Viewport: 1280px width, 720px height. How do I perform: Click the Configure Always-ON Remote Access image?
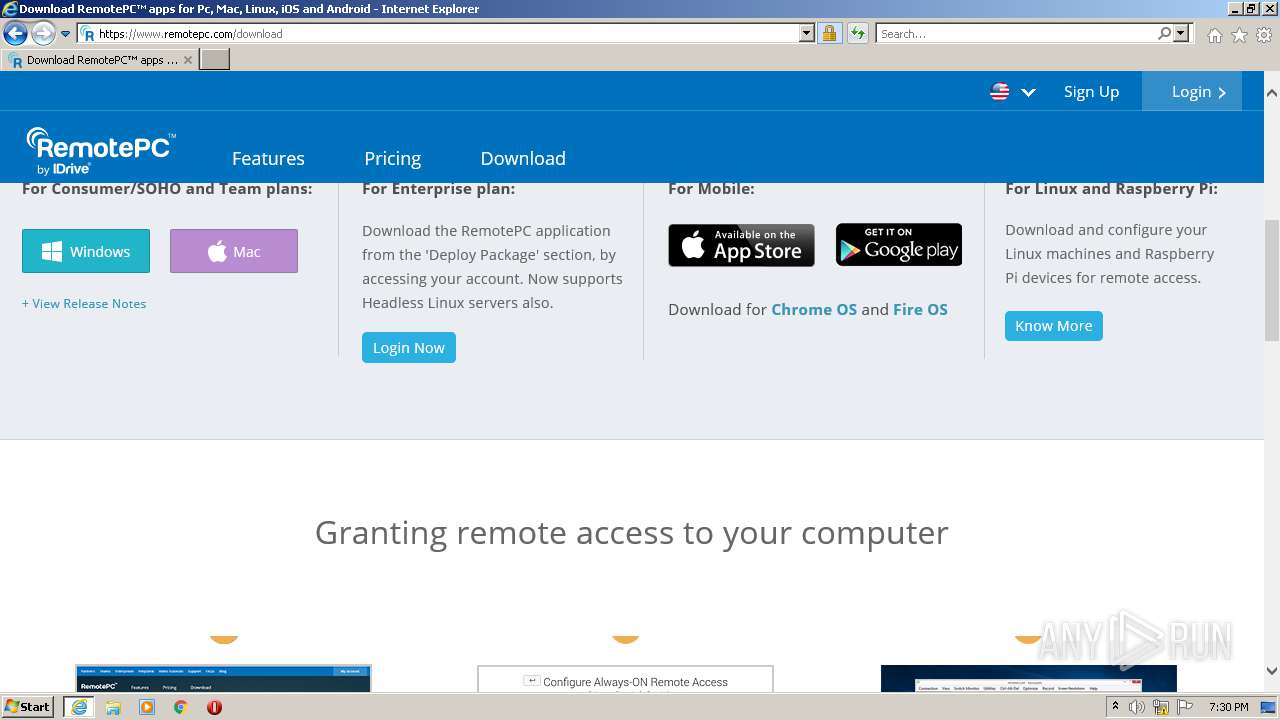[625, 679]
